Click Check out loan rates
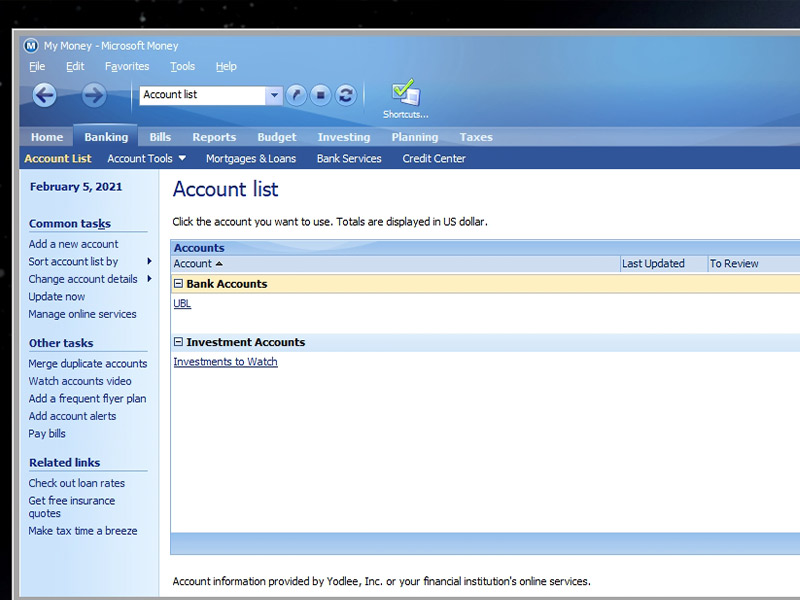The width and height of the screenshot is (800, 600). click(77, 483)
